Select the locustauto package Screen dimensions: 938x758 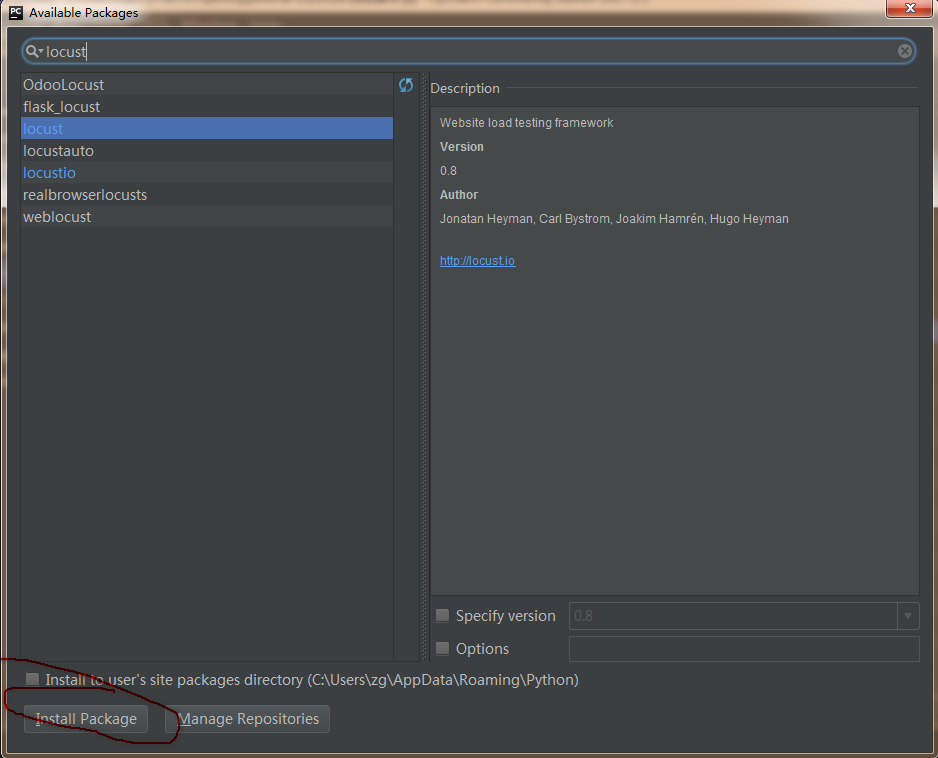(x=207, y=151)
